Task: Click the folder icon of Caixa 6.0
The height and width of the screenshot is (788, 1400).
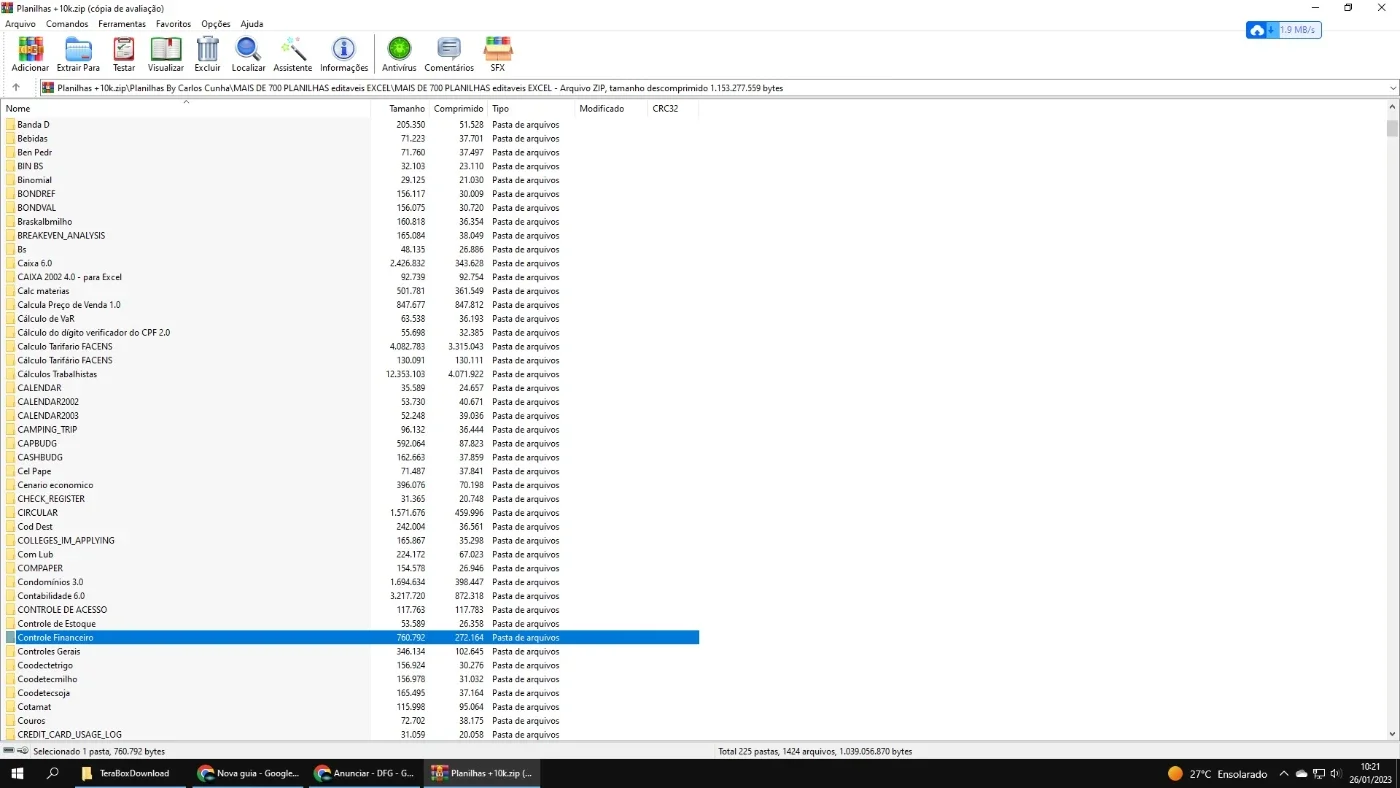Action: [10, 263]
